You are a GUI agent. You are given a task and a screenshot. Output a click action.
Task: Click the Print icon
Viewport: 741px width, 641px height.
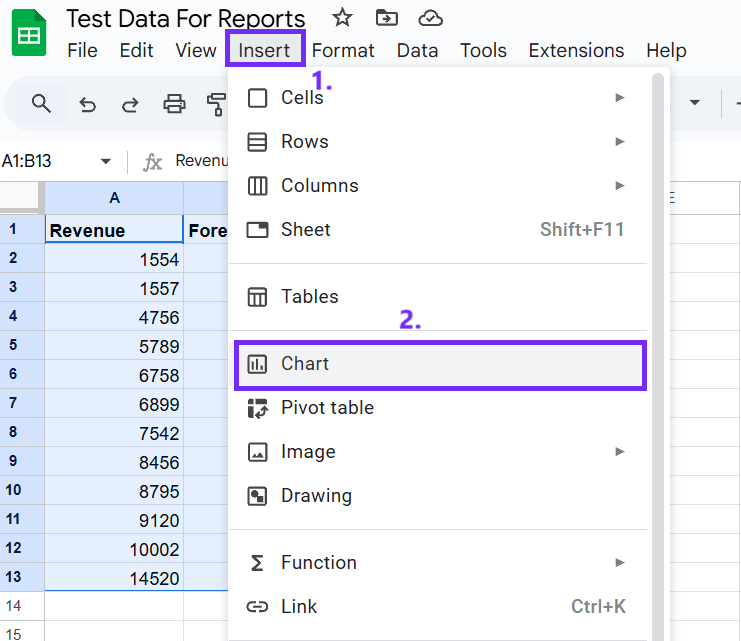[x=174, y=104]
